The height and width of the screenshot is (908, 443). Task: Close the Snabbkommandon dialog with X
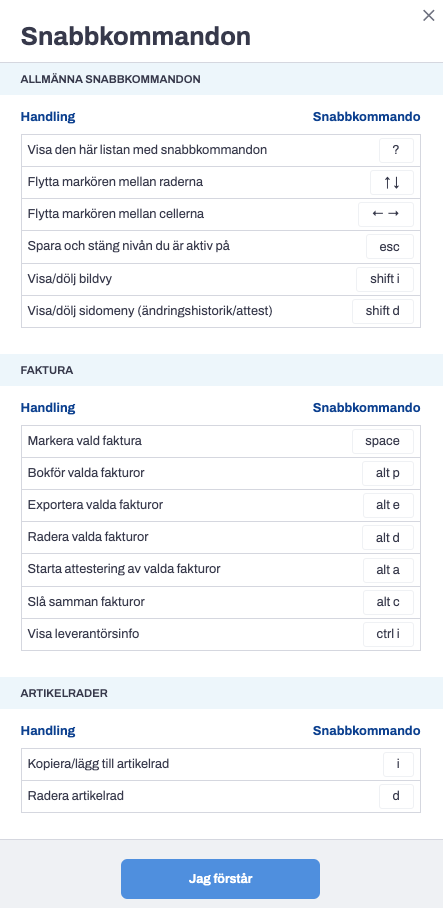click(429, 16)
